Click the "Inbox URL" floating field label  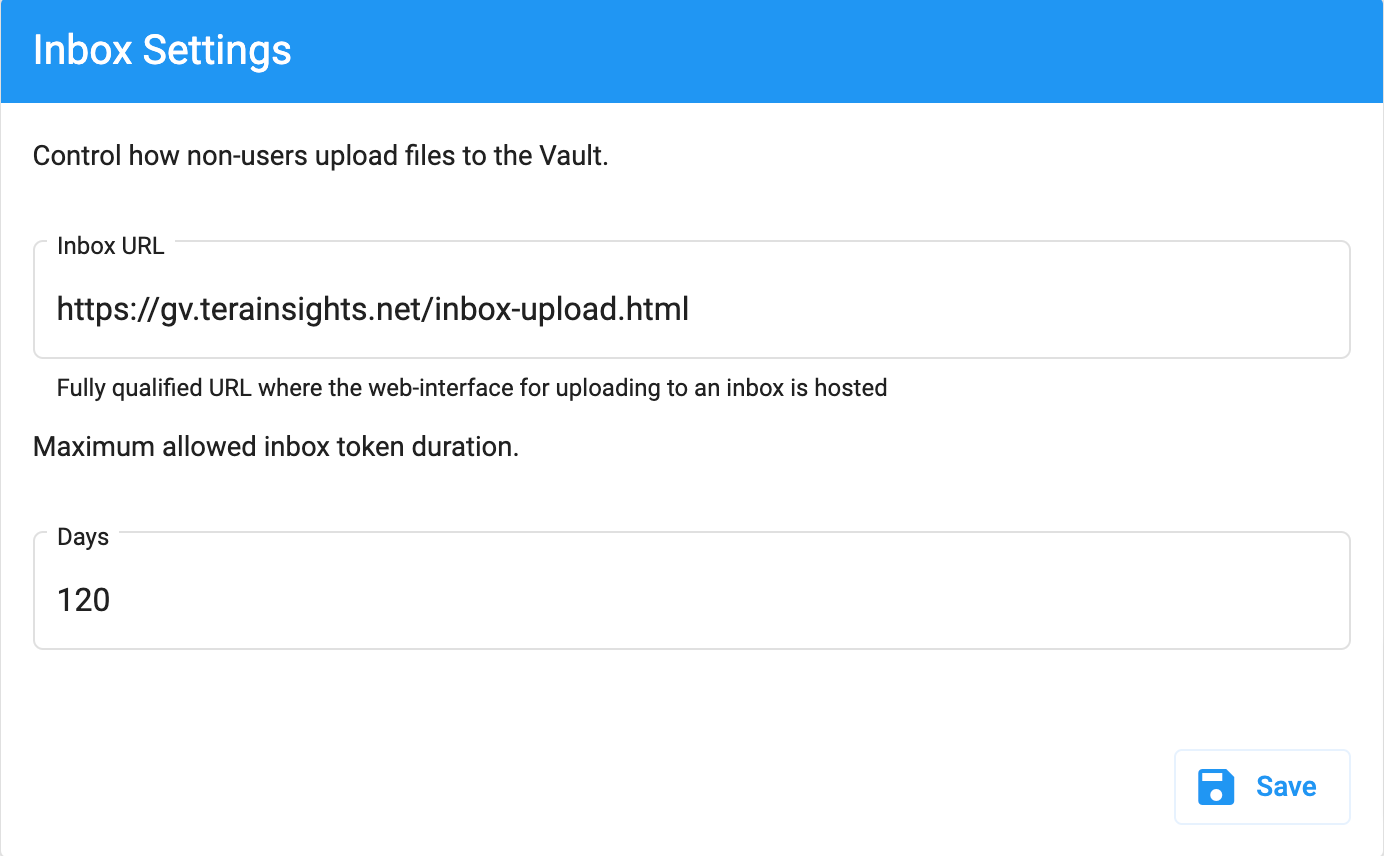tap(110, 246)
